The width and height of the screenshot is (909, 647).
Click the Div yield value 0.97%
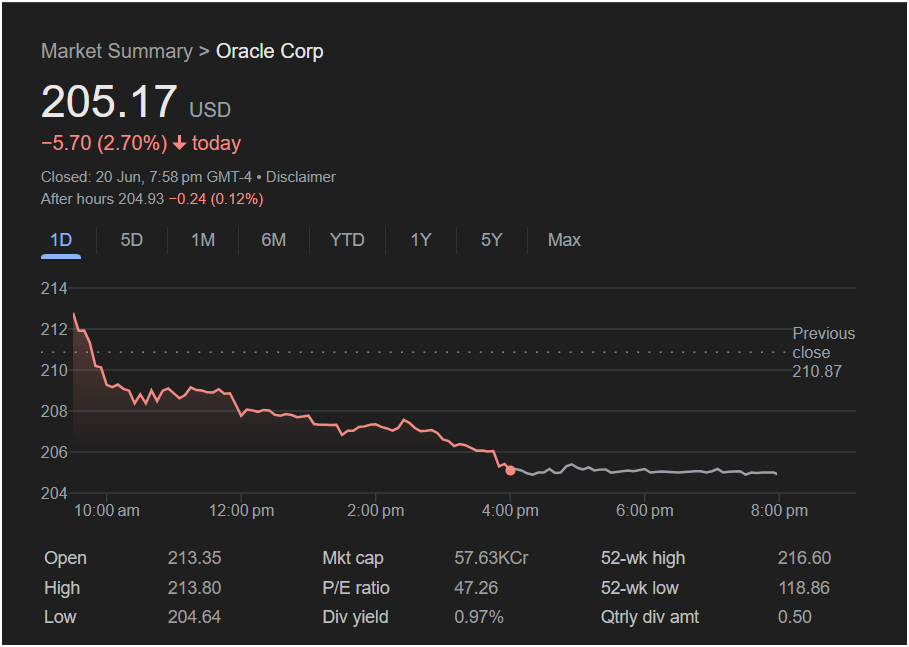479,617
